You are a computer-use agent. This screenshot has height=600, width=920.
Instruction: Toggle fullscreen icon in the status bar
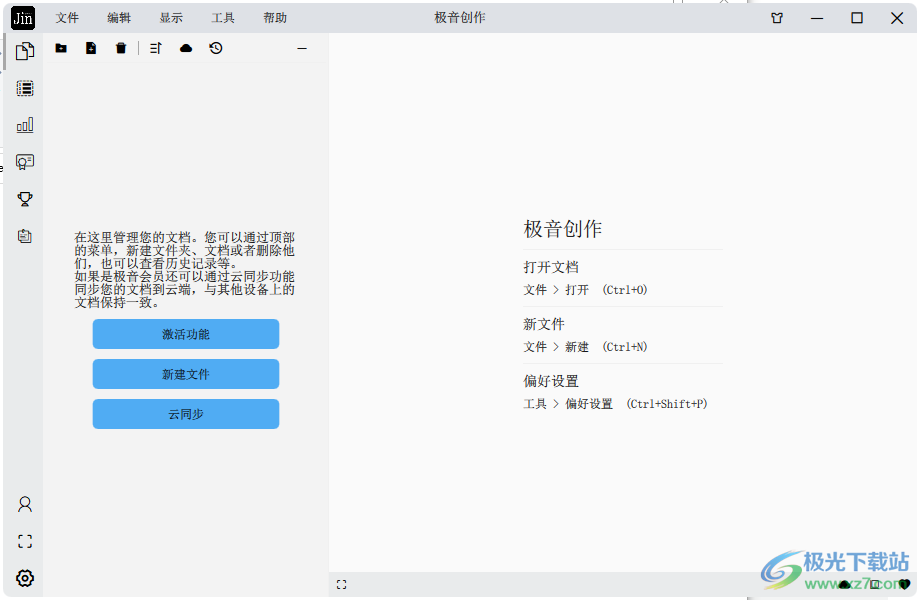pyautogui.click(x=341, y=584)
